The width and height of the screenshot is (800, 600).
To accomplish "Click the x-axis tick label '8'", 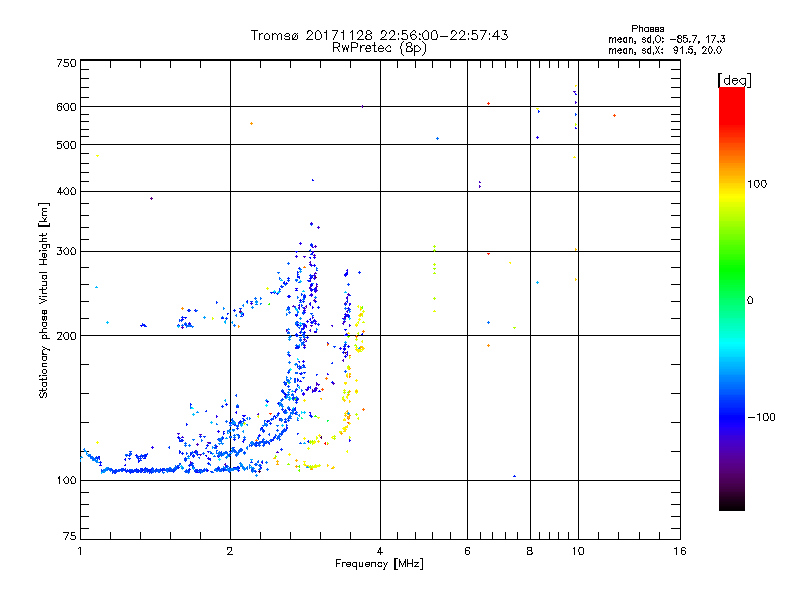I will click(530, 551).
